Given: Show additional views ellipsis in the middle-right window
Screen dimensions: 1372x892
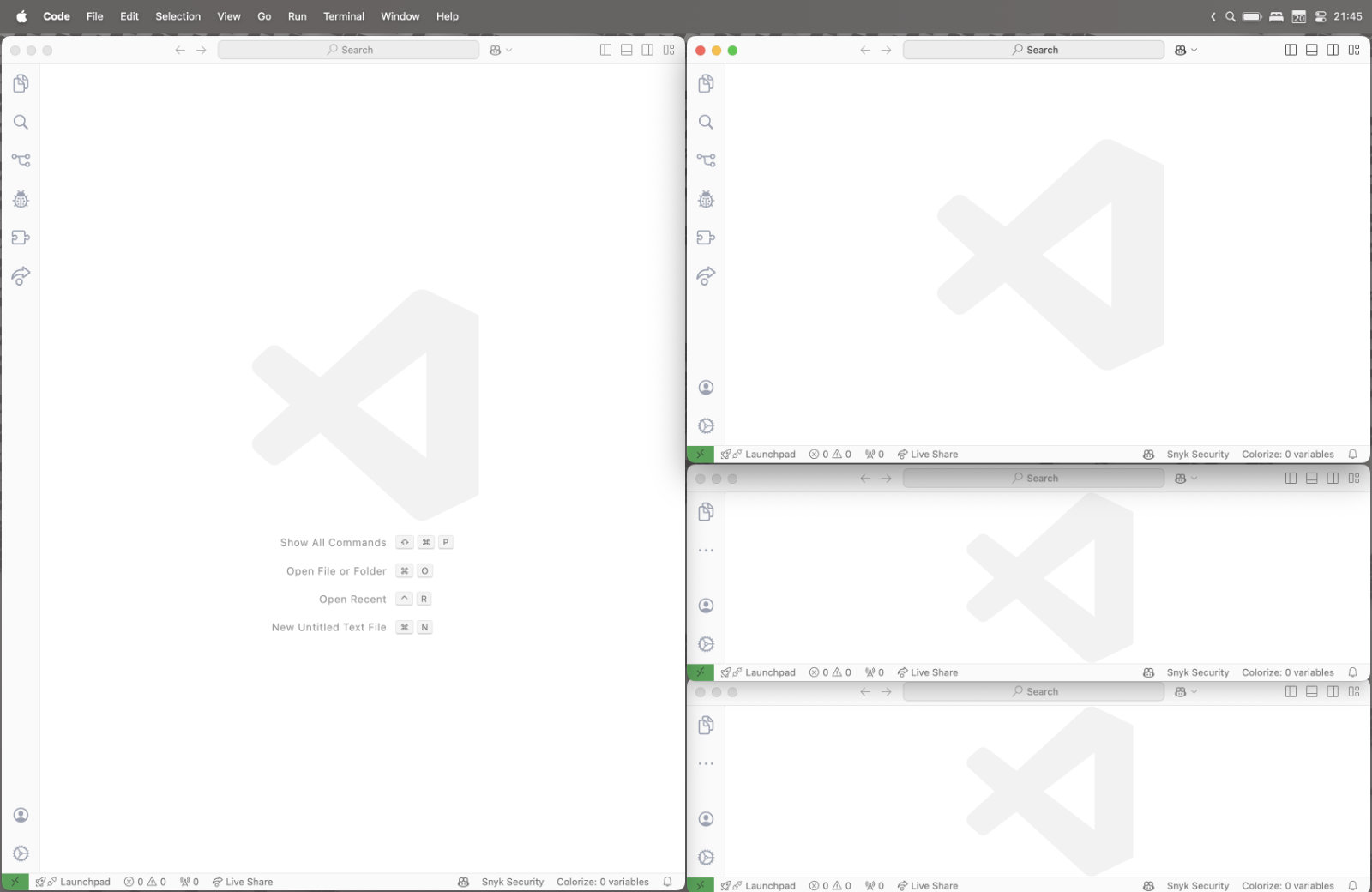Looking at the screenshot, I should [x=706, y=551].
